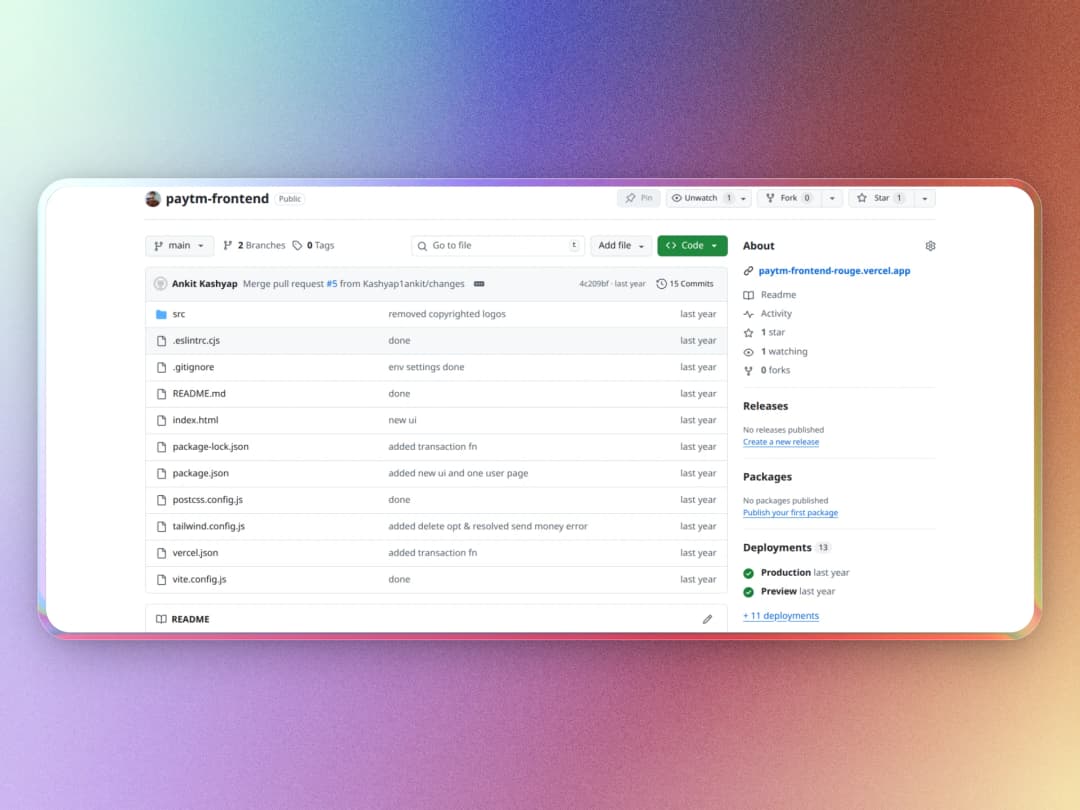Screen dimensions: 1080x810
Task: Click the README pencil edit icon
Action: [x=707, y=619]
